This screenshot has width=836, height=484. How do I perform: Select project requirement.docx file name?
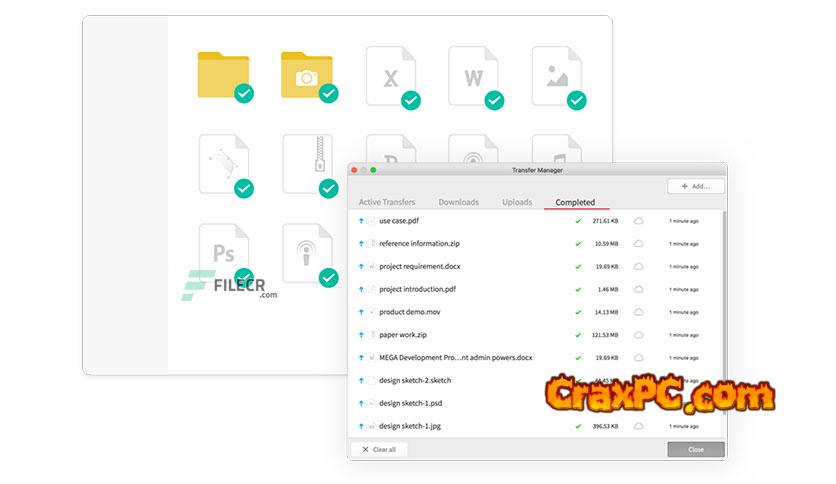[x=420, y=267]
